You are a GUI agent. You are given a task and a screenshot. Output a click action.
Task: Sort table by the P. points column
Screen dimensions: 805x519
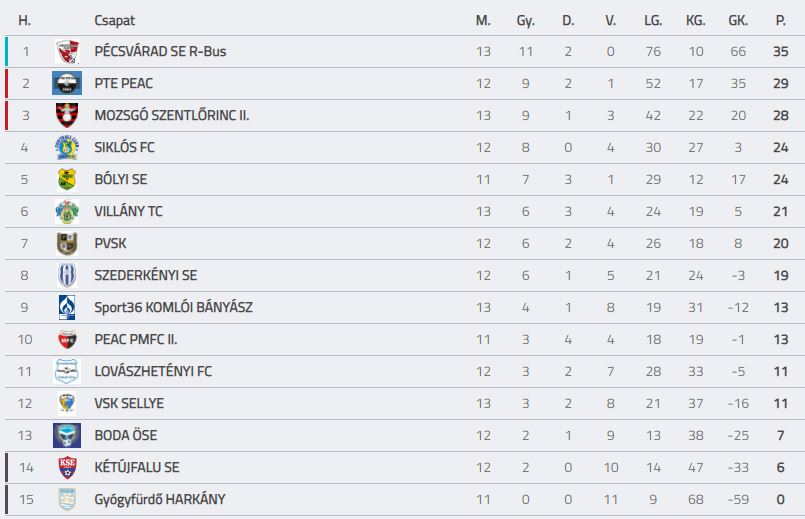pyautogui.click(x=780, y=21)
